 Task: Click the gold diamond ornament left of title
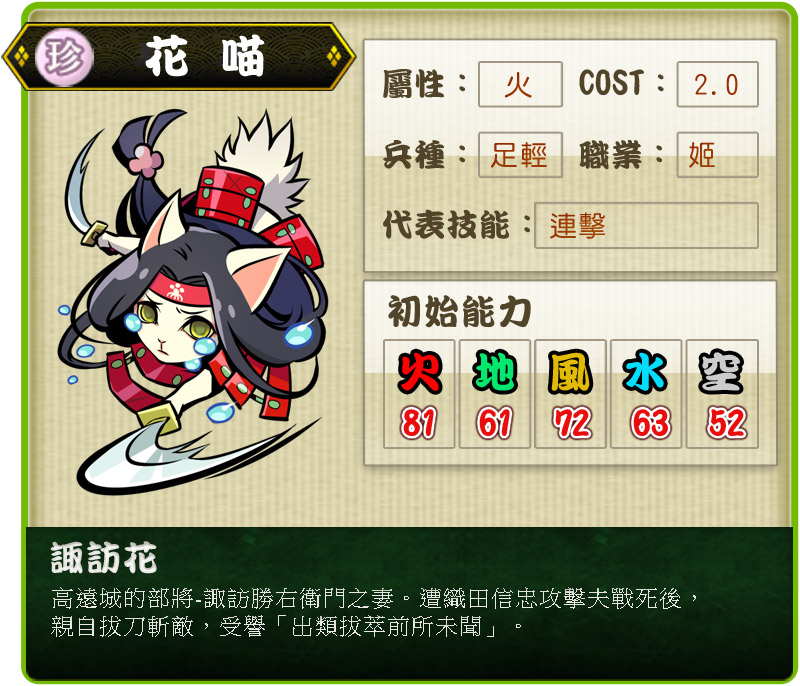point(20,57)
